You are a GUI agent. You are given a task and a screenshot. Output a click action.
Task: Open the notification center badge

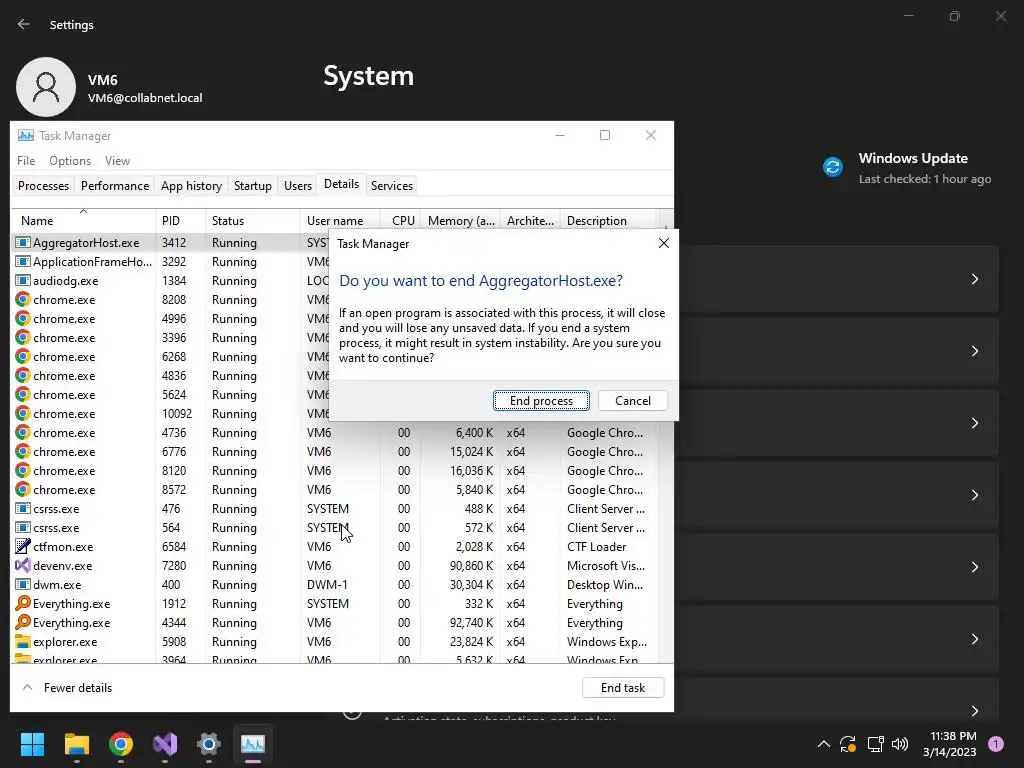(x=996, y=744)
